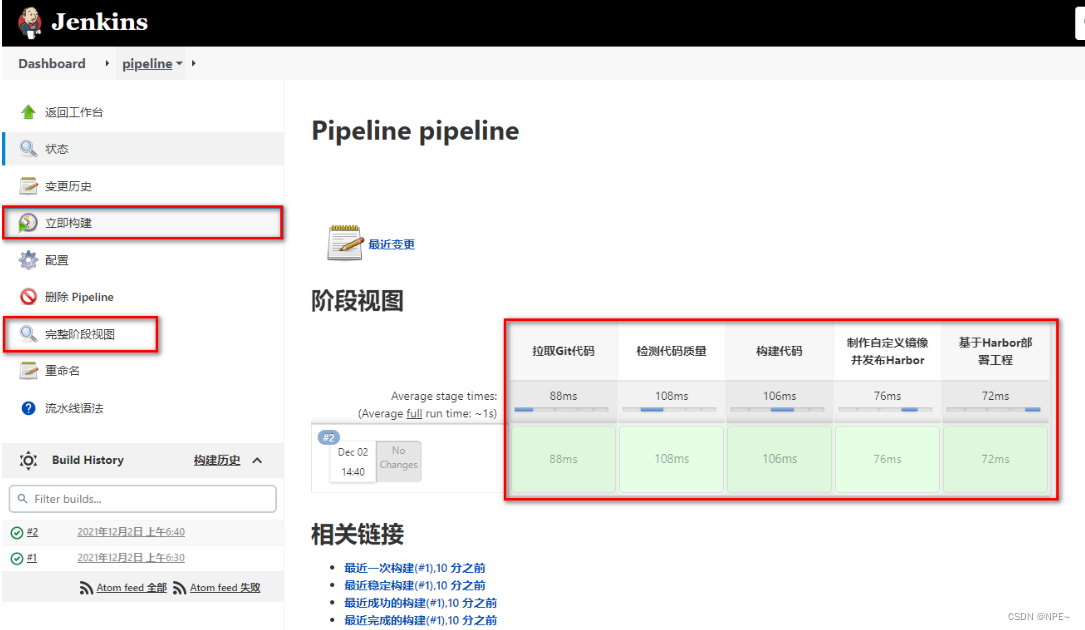Click the 2021年12月2日 上午6:40 build date link
Viewport: 1085px width, 630px height.
click(131, 532)
